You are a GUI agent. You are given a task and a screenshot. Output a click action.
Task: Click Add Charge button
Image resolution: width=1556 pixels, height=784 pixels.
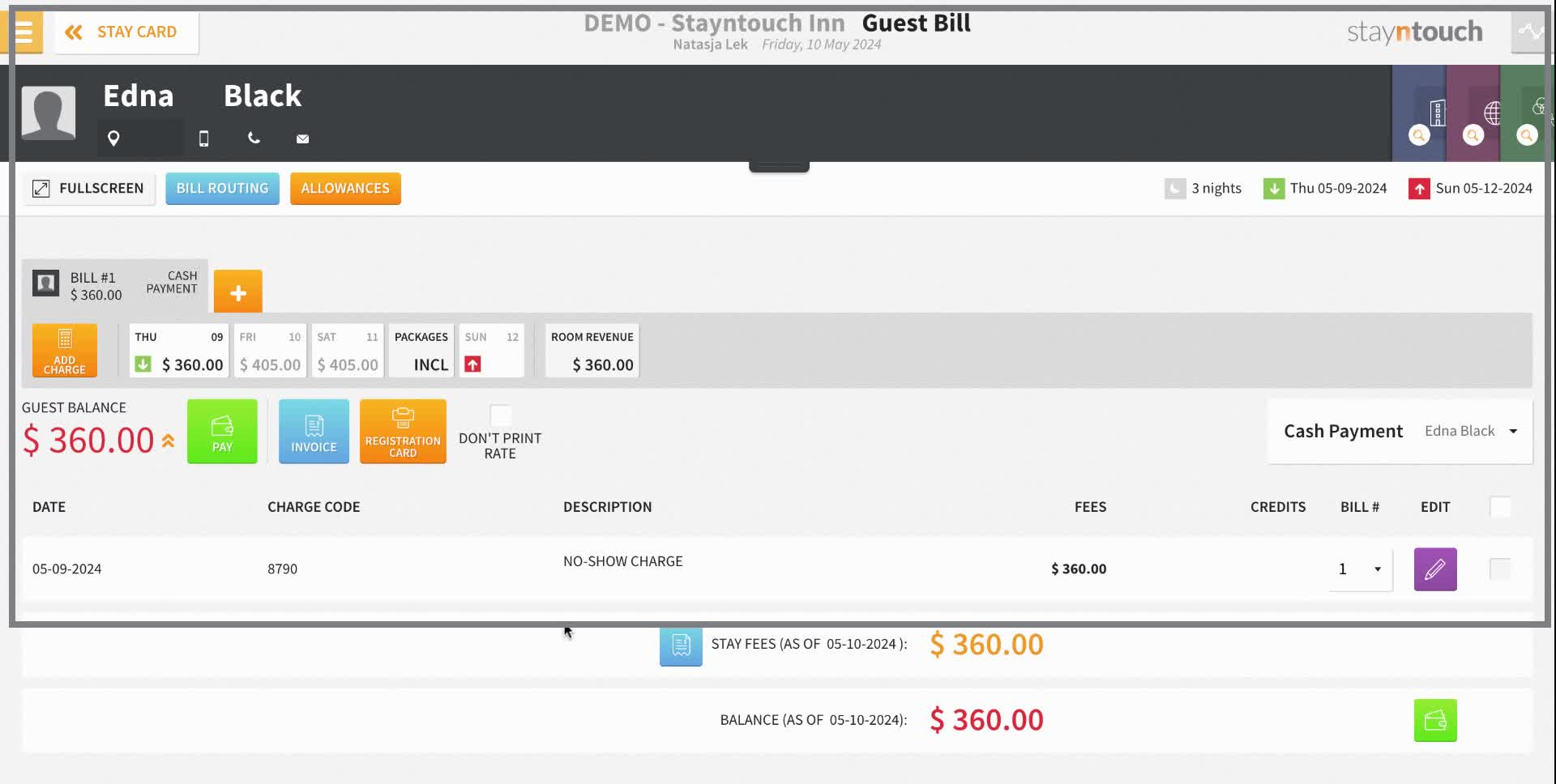[65, 351]
